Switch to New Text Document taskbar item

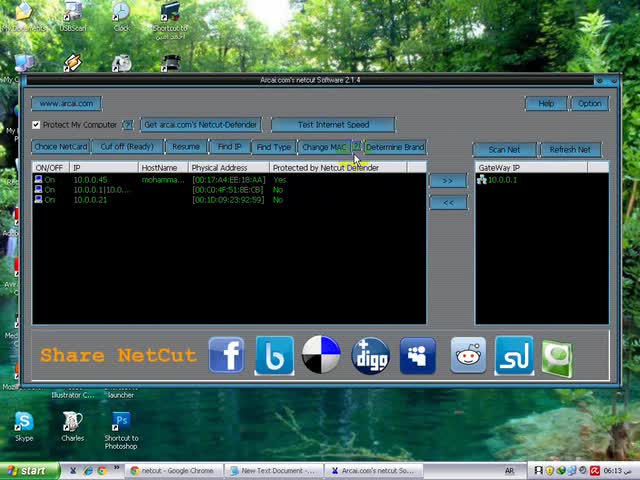(273, 471)
